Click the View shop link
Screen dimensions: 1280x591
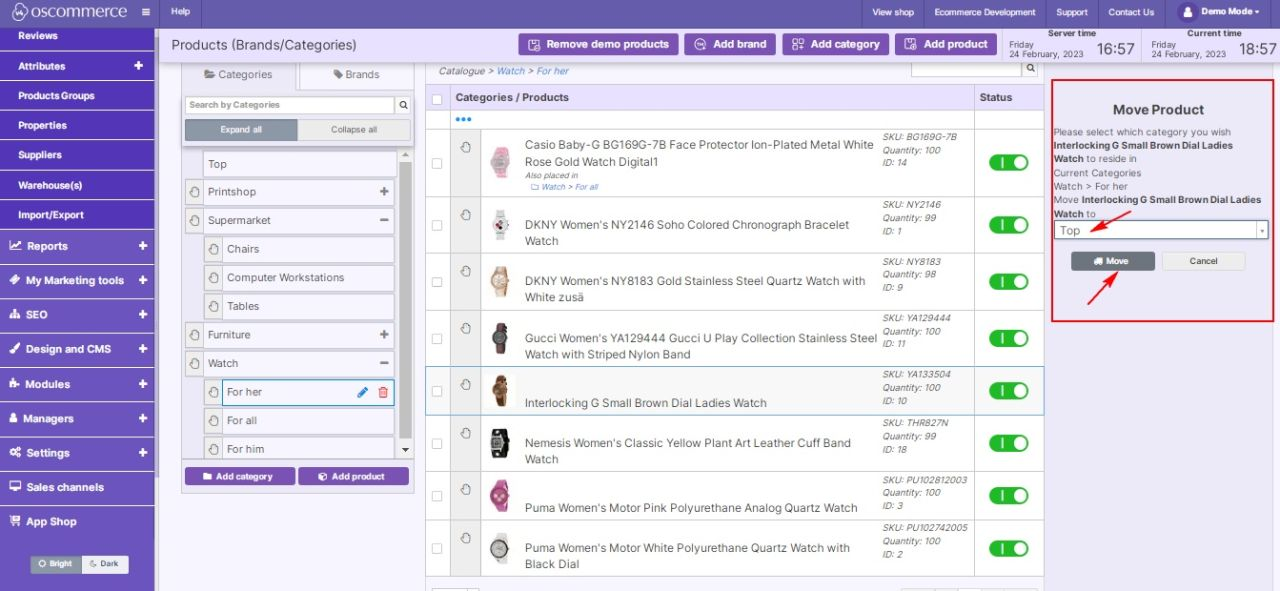(893, 12)
